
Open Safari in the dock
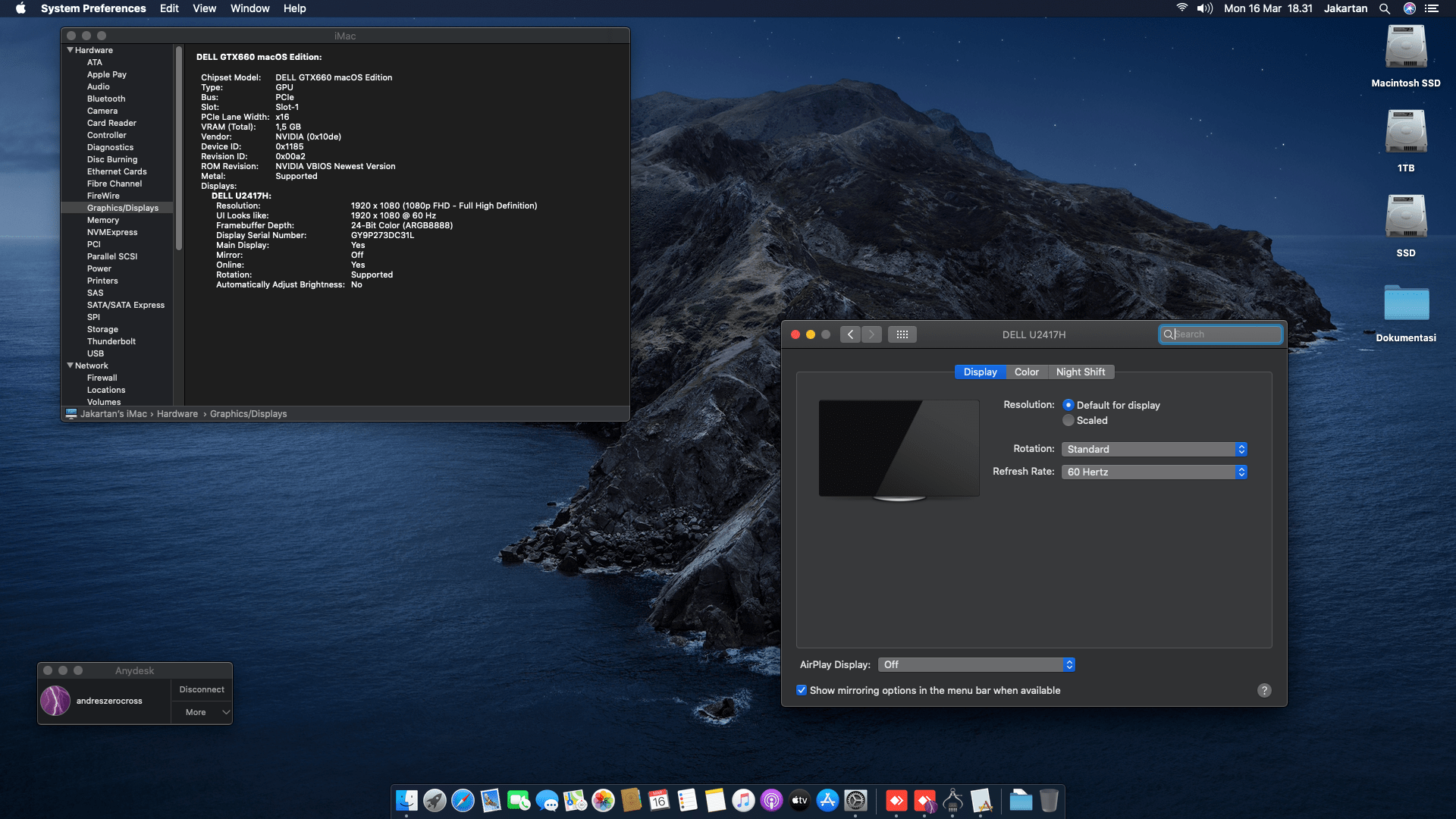point(463,800)
